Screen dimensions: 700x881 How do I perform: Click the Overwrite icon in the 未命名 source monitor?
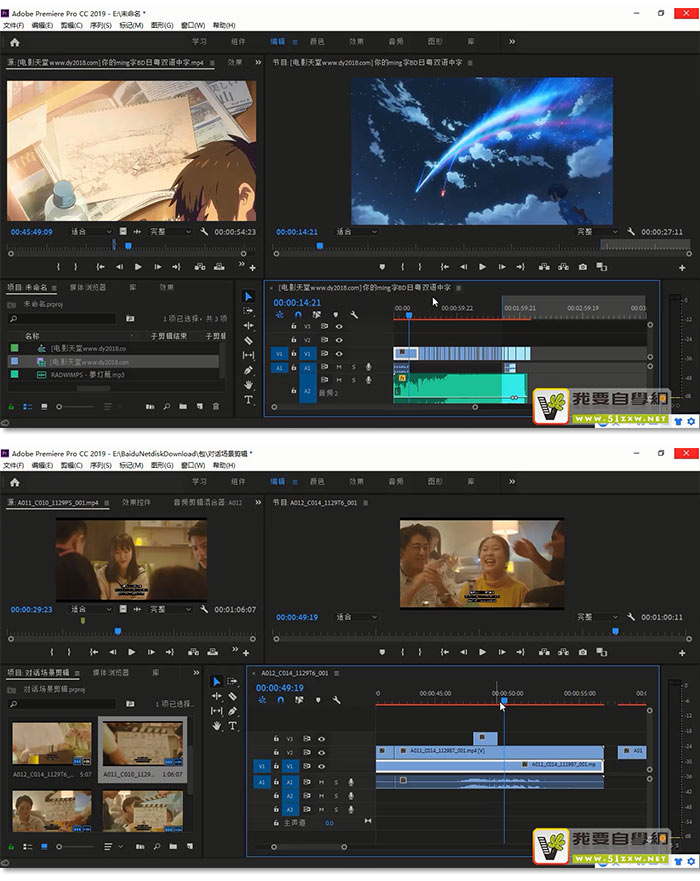[x=219, y=267]
